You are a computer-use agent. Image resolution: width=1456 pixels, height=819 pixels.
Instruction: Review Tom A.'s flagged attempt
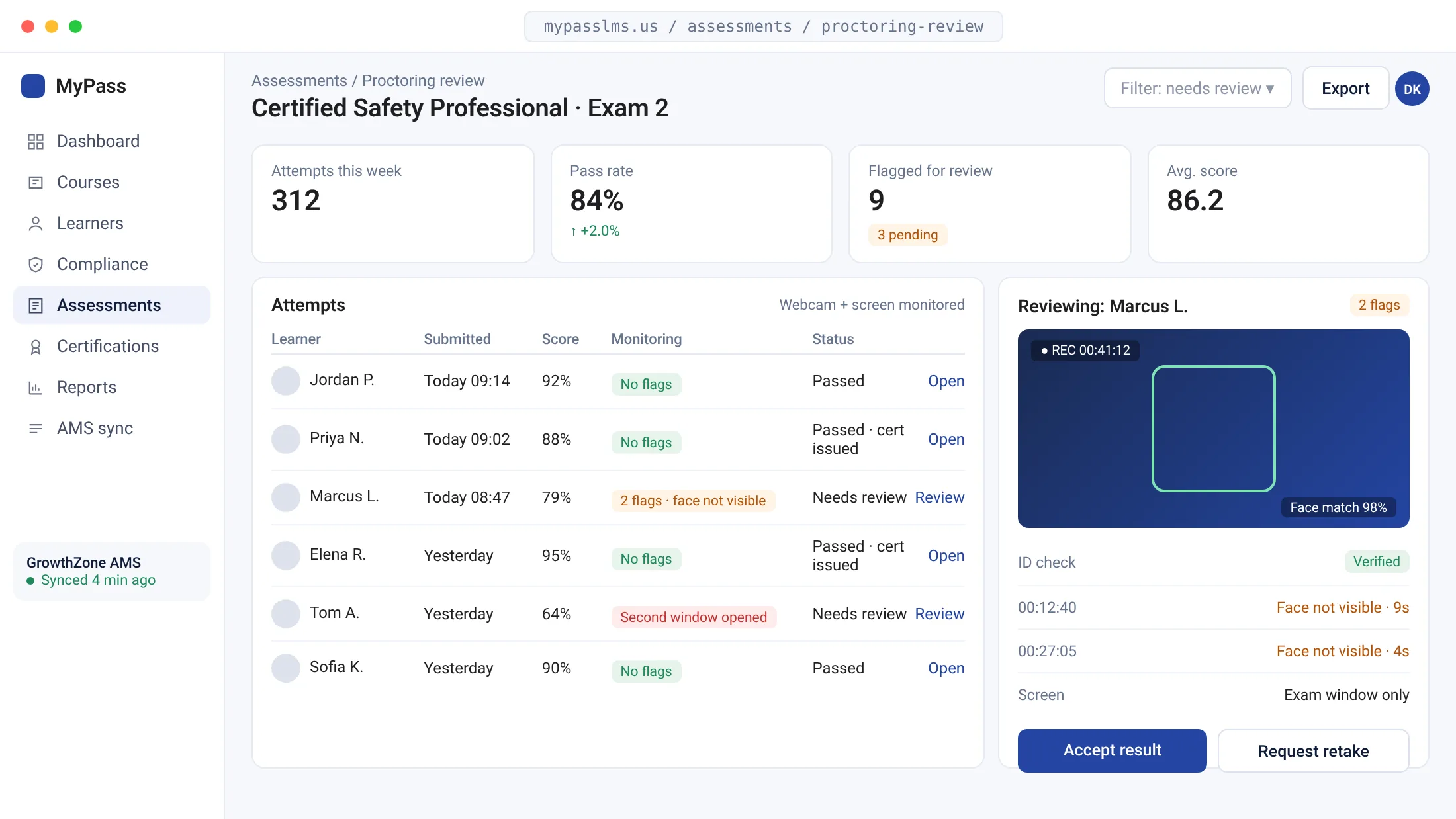point(940,614)
